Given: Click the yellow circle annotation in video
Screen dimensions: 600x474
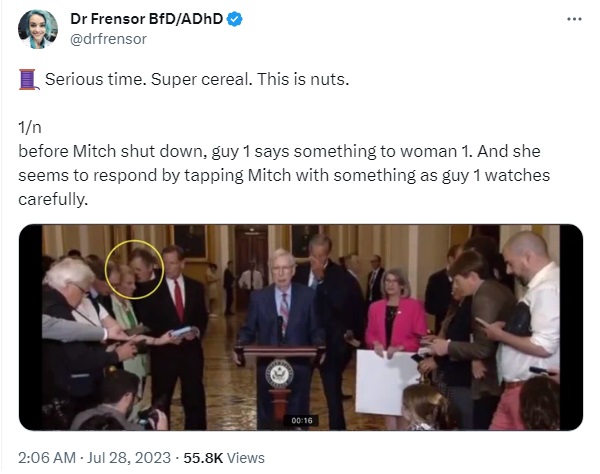Looking at the screenshot, I should pos(134,269).
